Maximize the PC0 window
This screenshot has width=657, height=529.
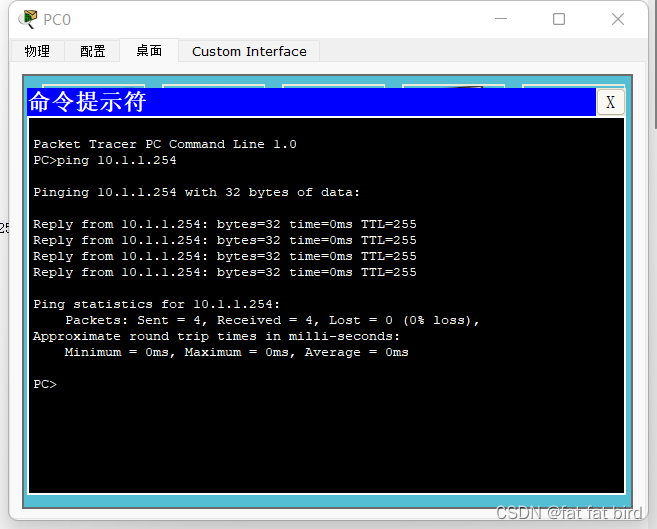(x=559, y=19)
